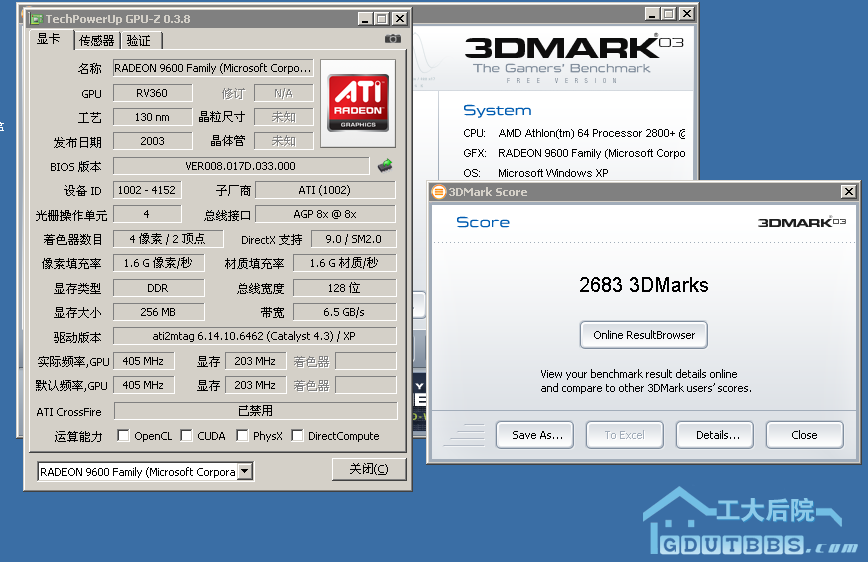Open the RADEON 9600 Family card dropdown

click(x=245, y=472)
